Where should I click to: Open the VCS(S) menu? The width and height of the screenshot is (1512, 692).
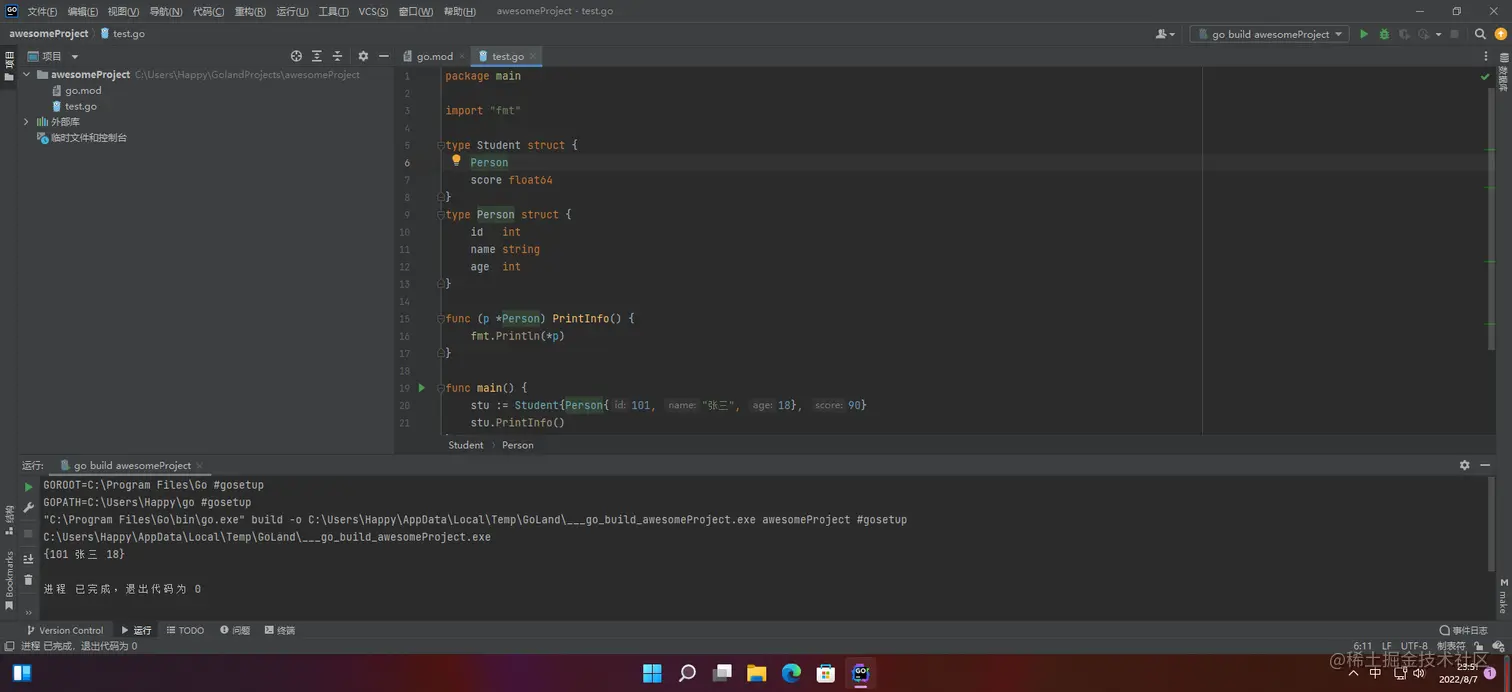(x=374, y=11)
